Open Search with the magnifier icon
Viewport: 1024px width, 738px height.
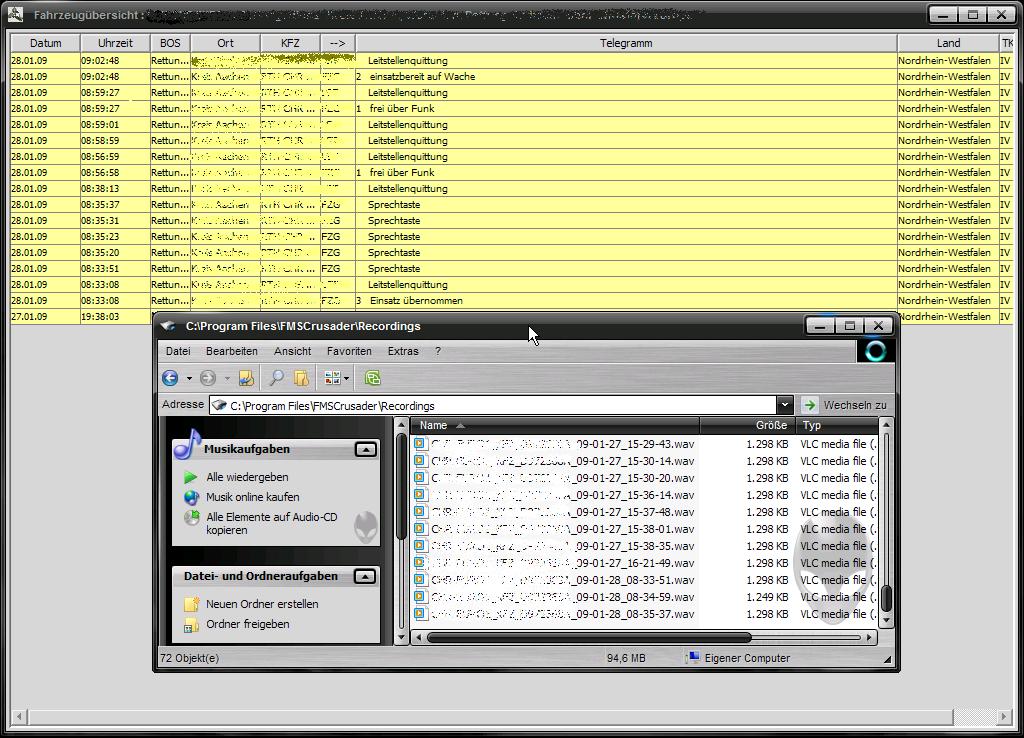(276, 378)
